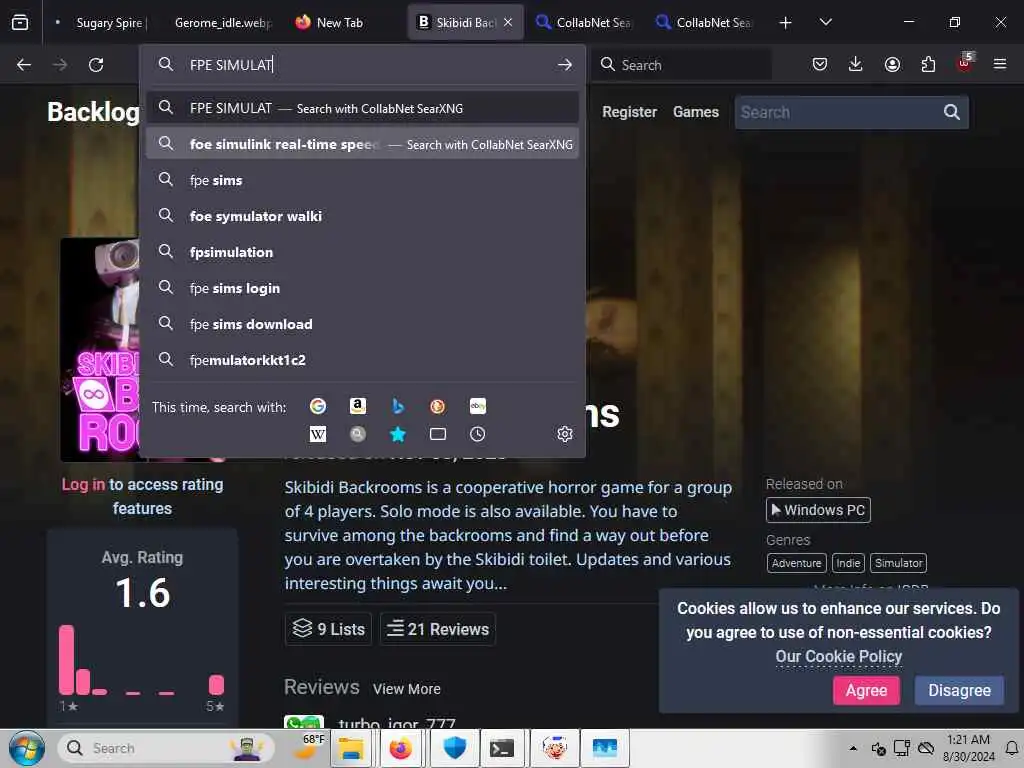Choose the 'fpe sims download' suggestion
This screenshot has width=1024, height=768.
362,324
